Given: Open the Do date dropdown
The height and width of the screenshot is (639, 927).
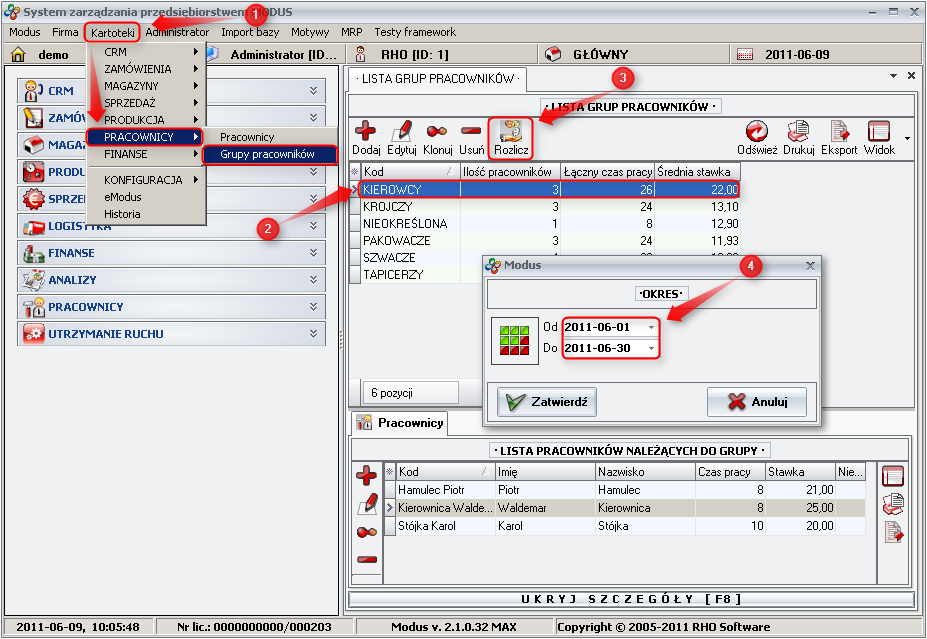Looking at the screenshot, I should (x=652, y=348).
